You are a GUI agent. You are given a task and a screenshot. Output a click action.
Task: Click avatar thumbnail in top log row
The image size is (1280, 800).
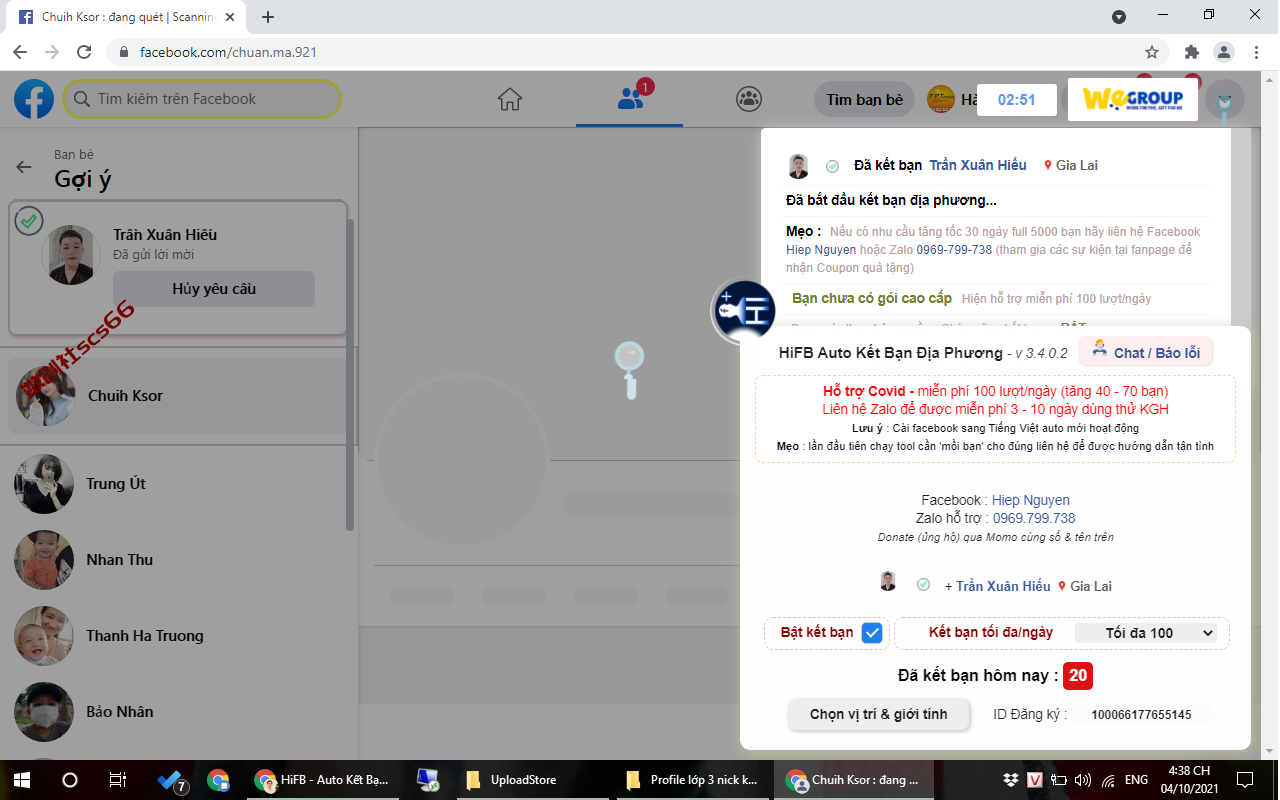point(798,166)
